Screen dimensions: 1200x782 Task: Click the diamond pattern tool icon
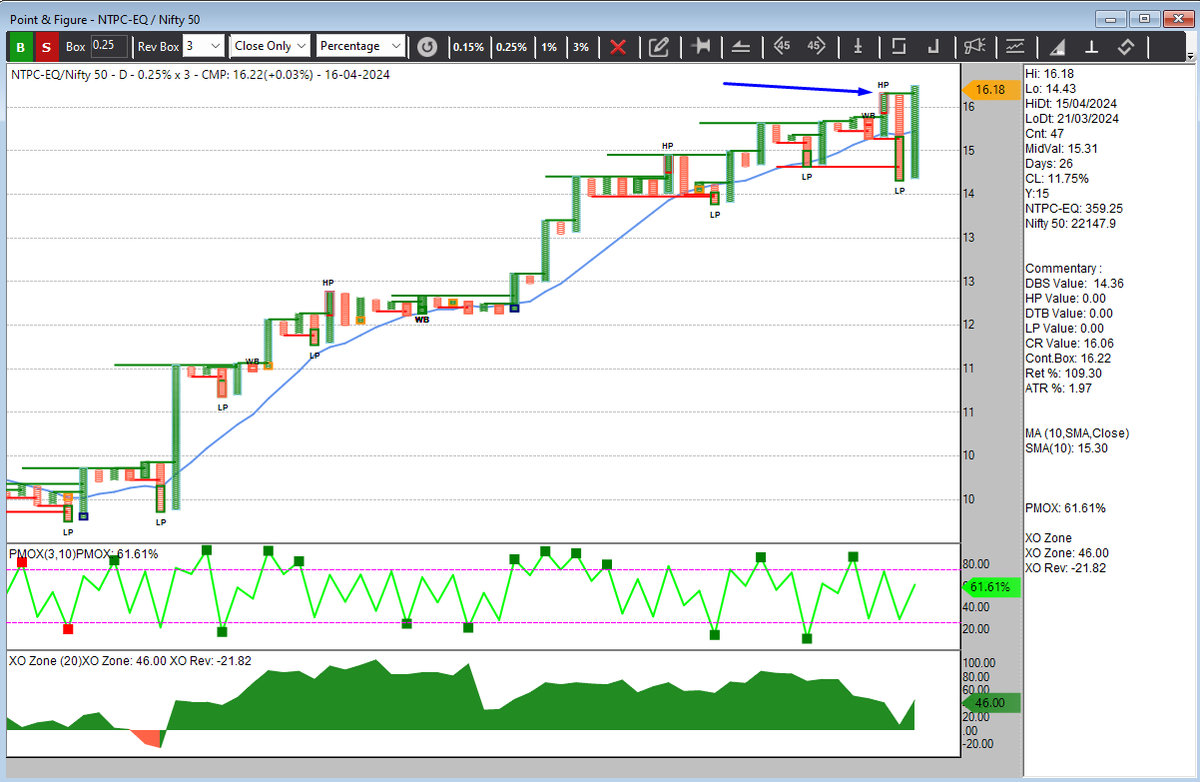tap(1126, 46)
